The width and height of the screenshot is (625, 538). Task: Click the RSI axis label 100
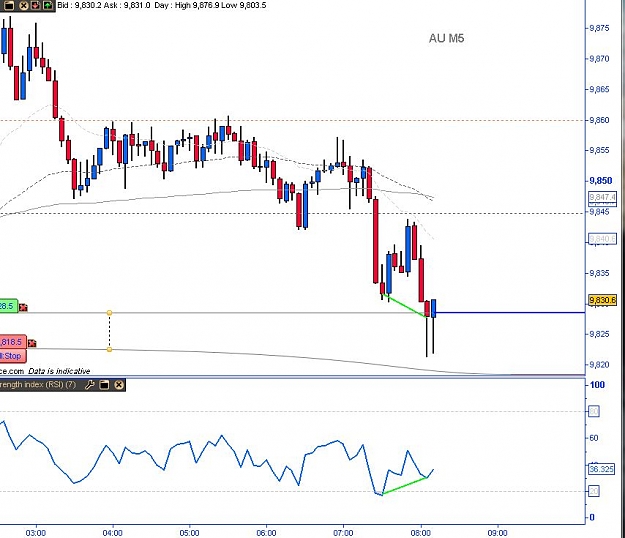click(597, 385)
